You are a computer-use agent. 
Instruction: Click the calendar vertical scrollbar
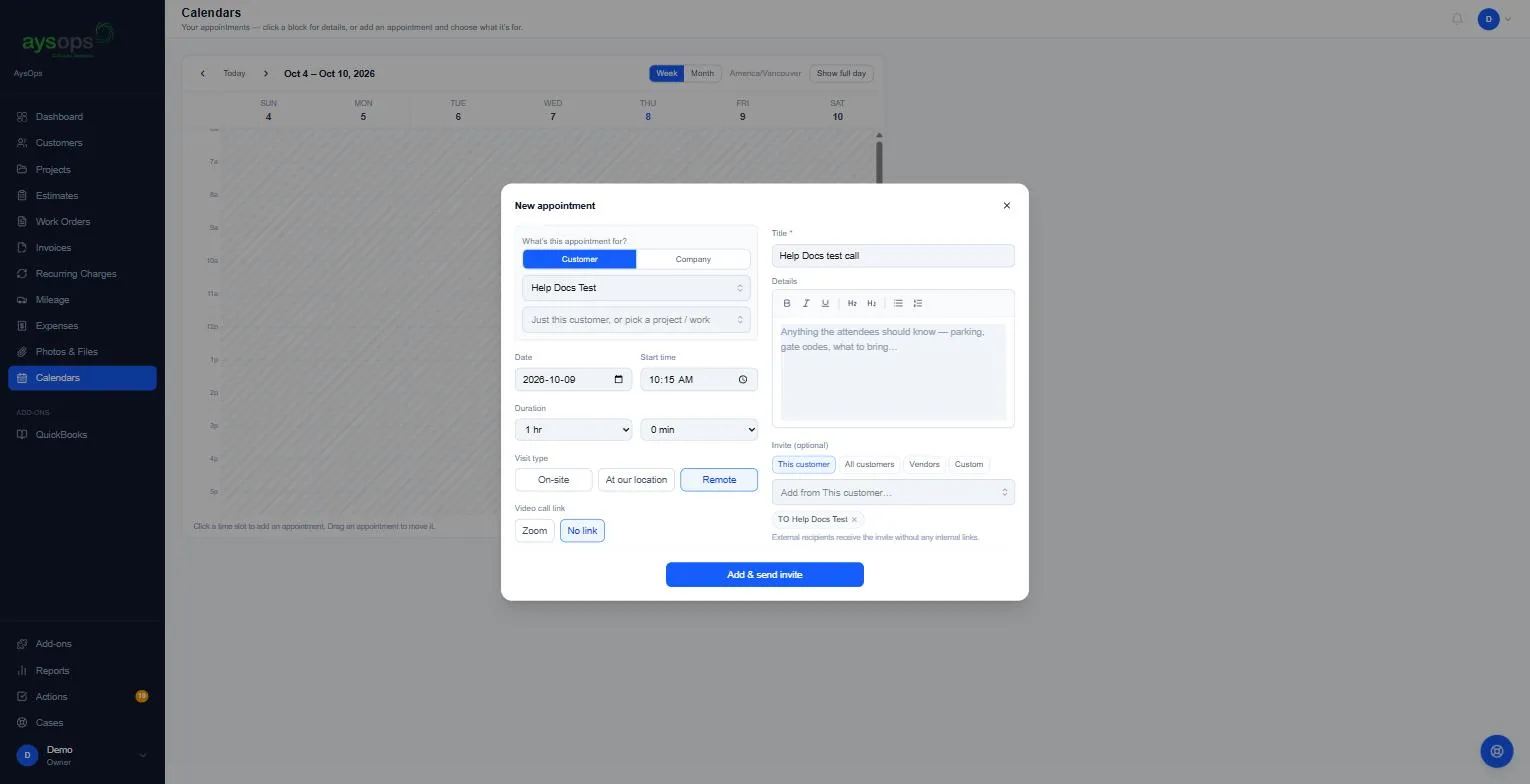click(x=879, y=160)
